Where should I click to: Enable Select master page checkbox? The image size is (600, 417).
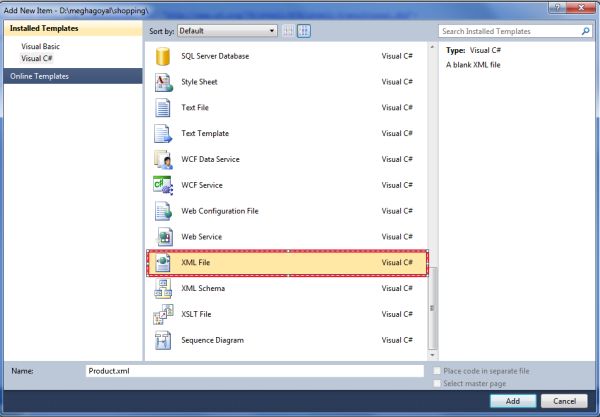[437, 383]
